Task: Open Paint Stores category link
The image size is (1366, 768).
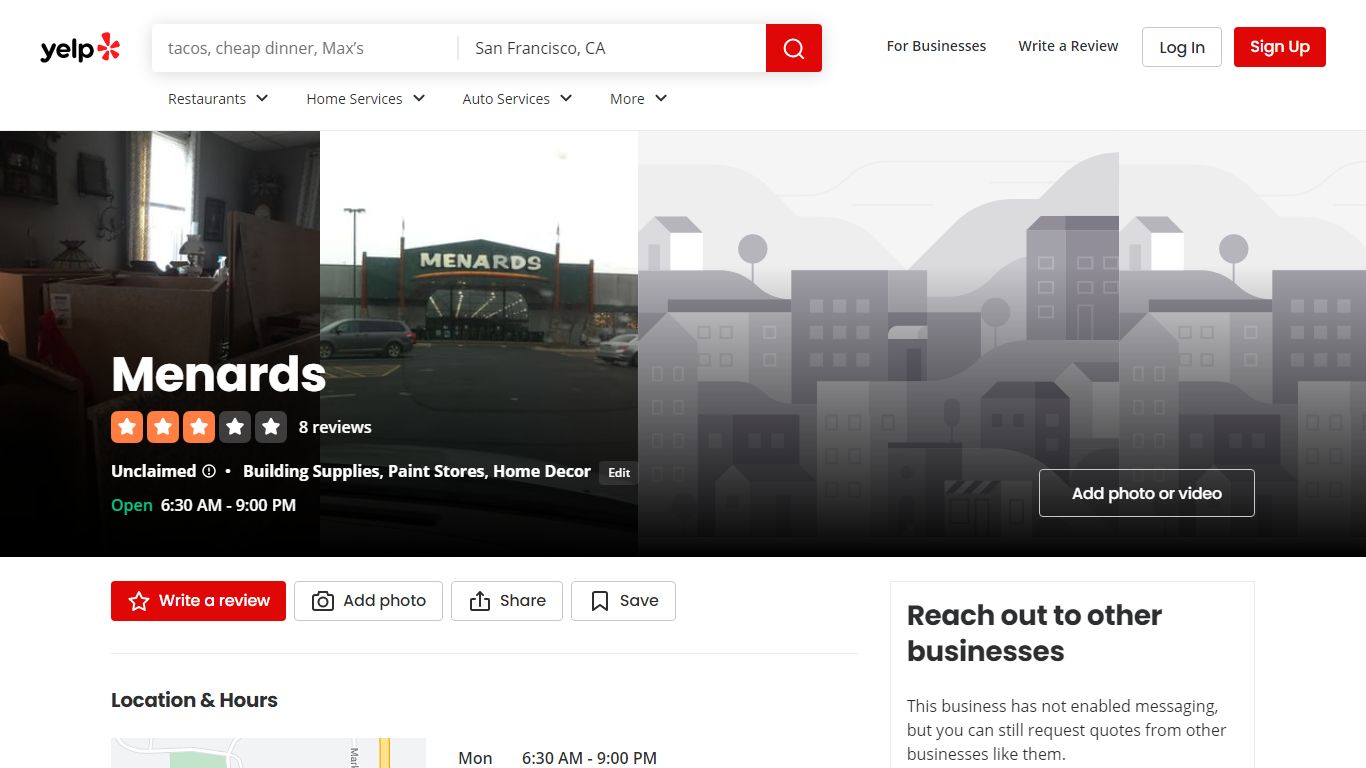Action: [436, 471]
